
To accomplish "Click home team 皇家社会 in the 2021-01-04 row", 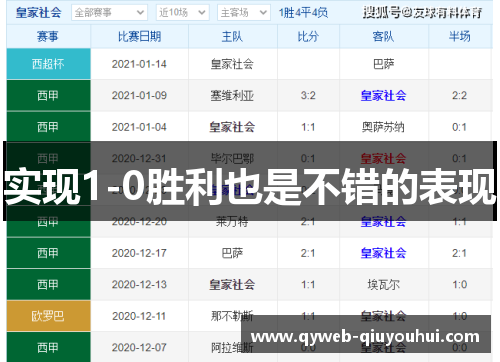I will pyautogui.click(x=232, y=127).
